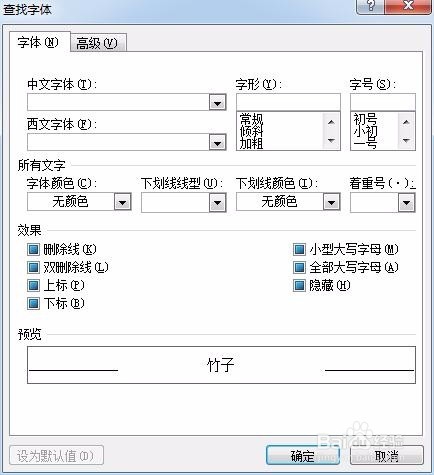Check the 小型大写字母 option
This screenshot has width=434, height=475.
[x=299, y=249]
